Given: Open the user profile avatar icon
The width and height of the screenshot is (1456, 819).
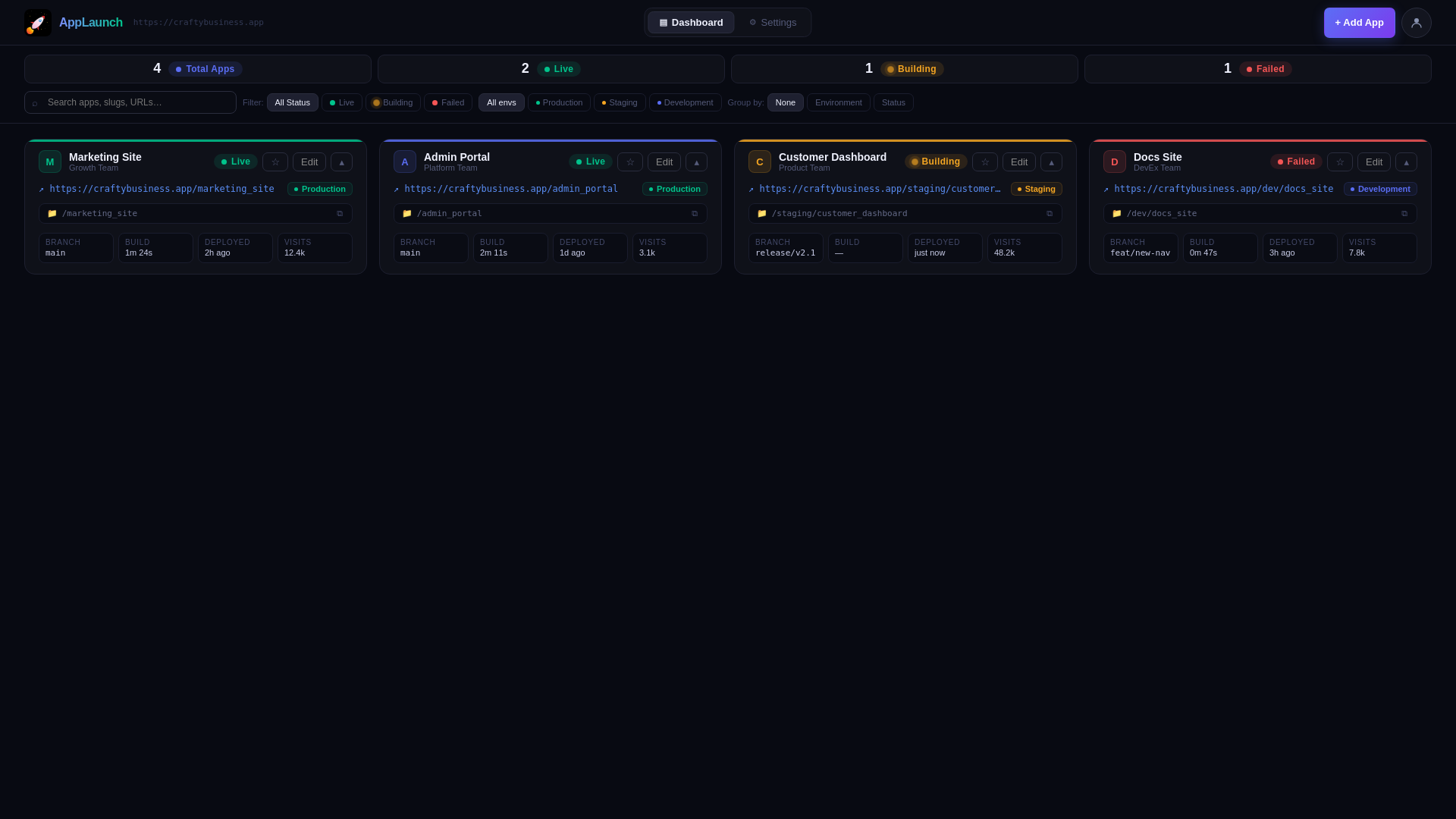Looking at the screenshot, I should coord(1416,23).
